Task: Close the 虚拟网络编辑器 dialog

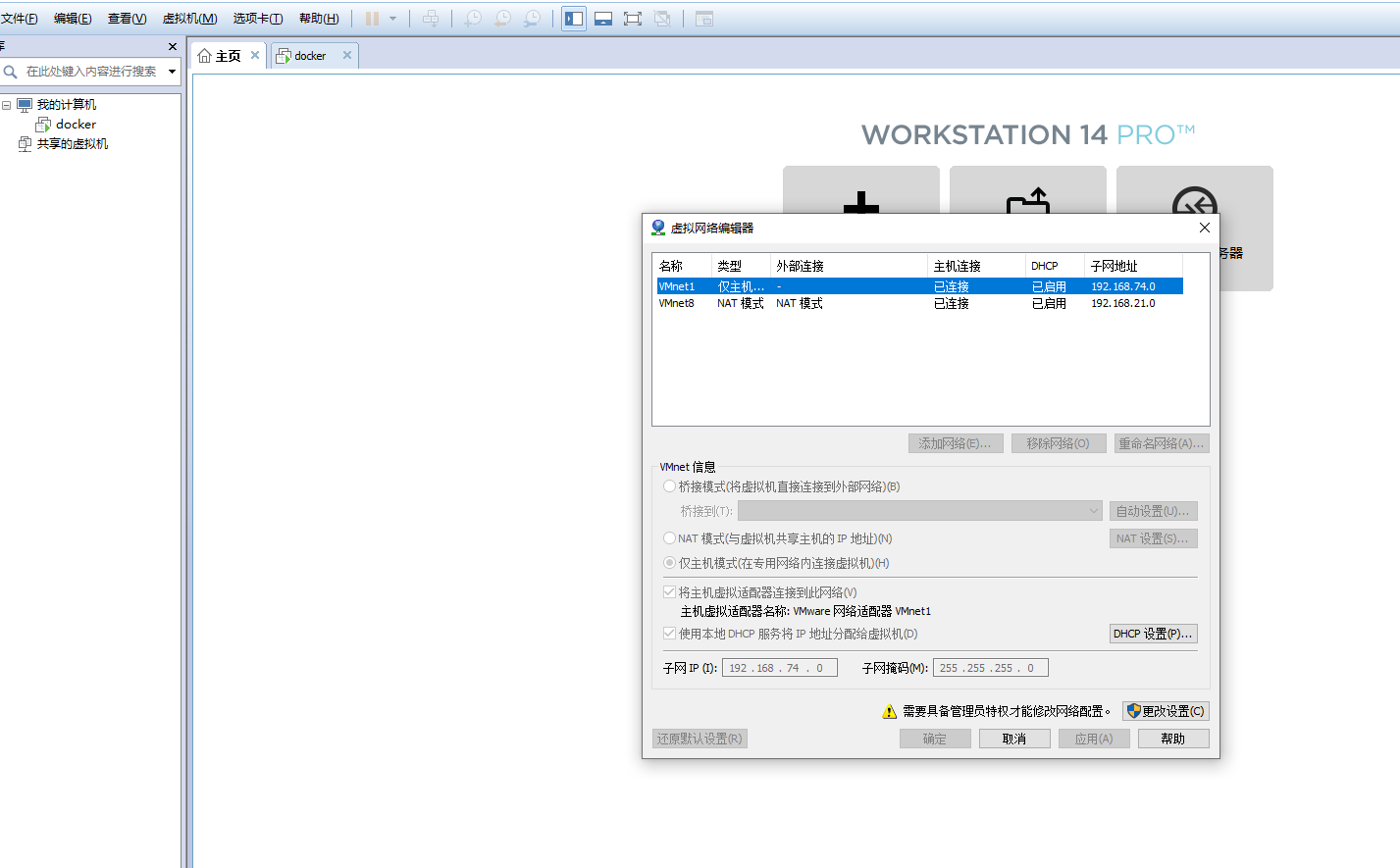Action: (x=1205, y=228)
